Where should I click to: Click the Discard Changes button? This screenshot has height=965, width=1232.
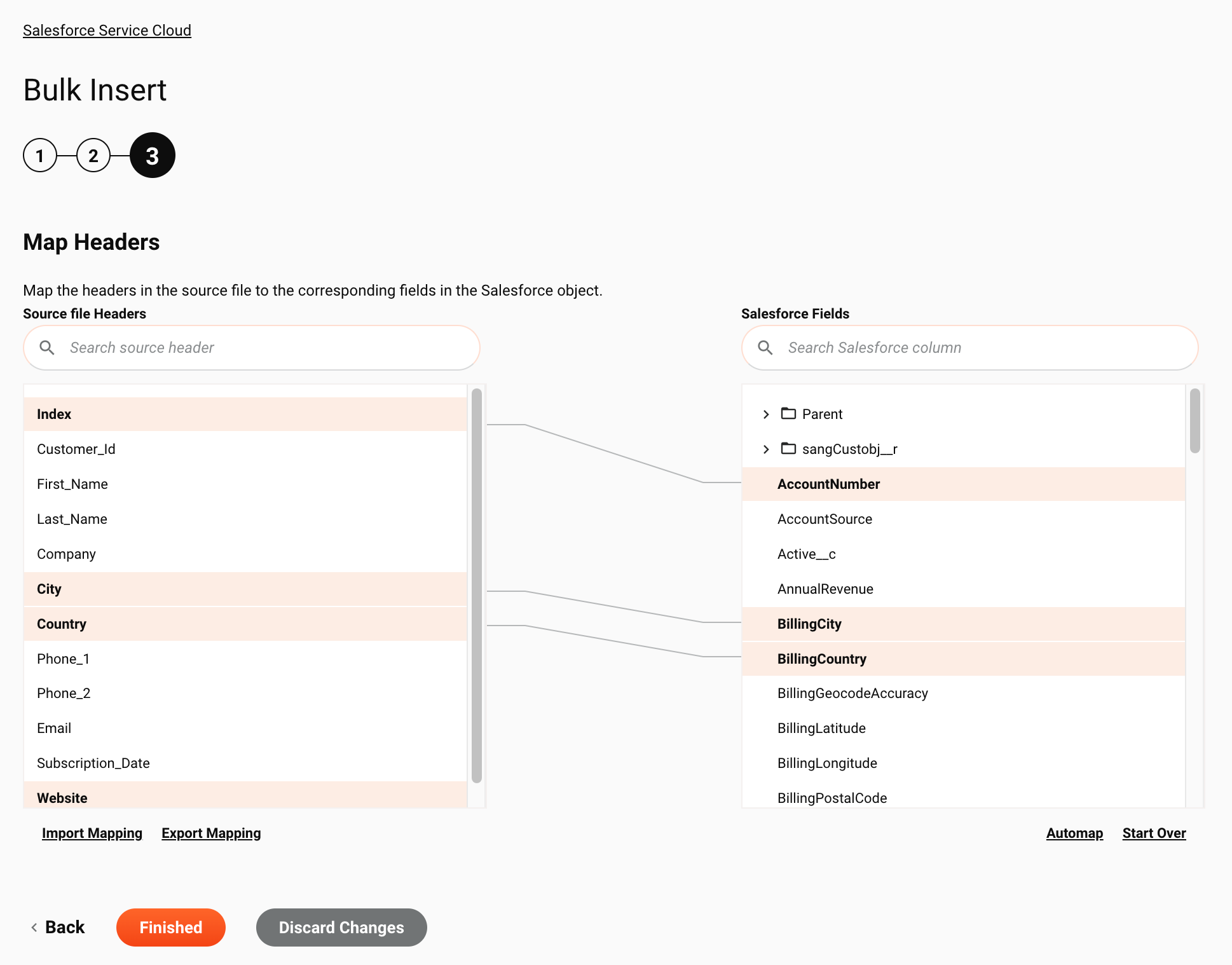(341, 927)
